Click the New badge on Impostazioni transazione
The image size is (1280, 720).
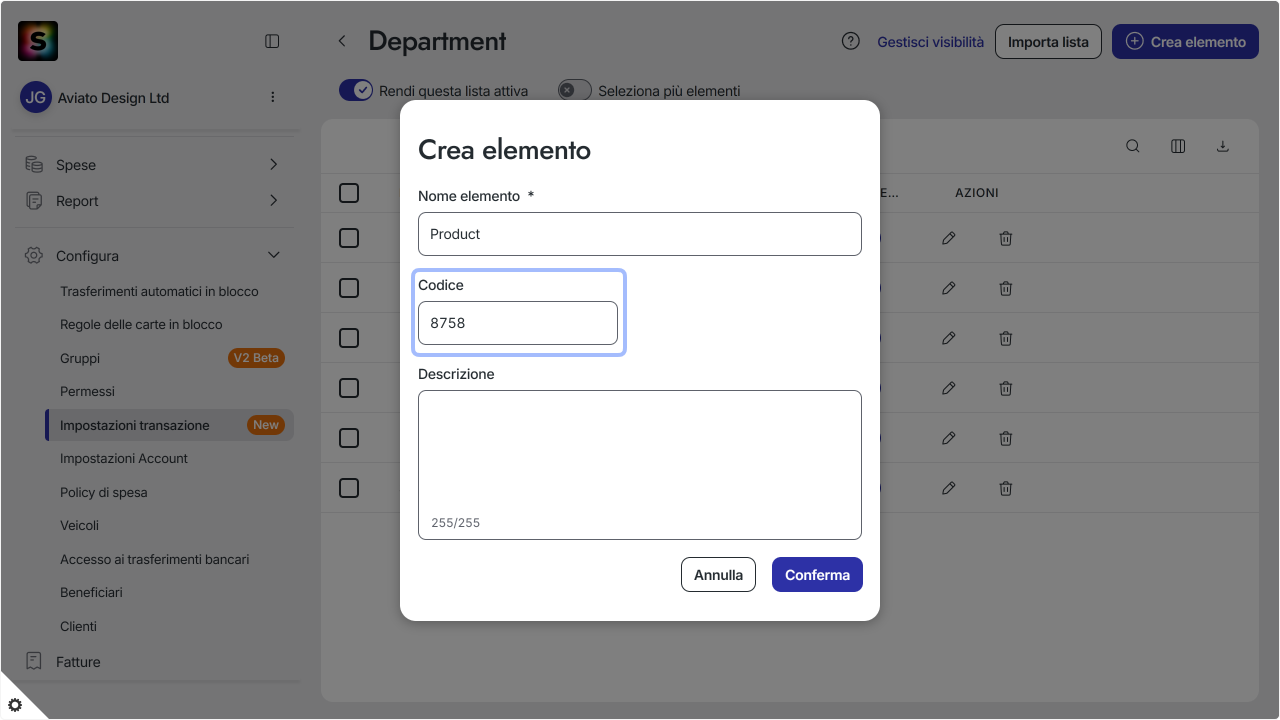(266, 425)
